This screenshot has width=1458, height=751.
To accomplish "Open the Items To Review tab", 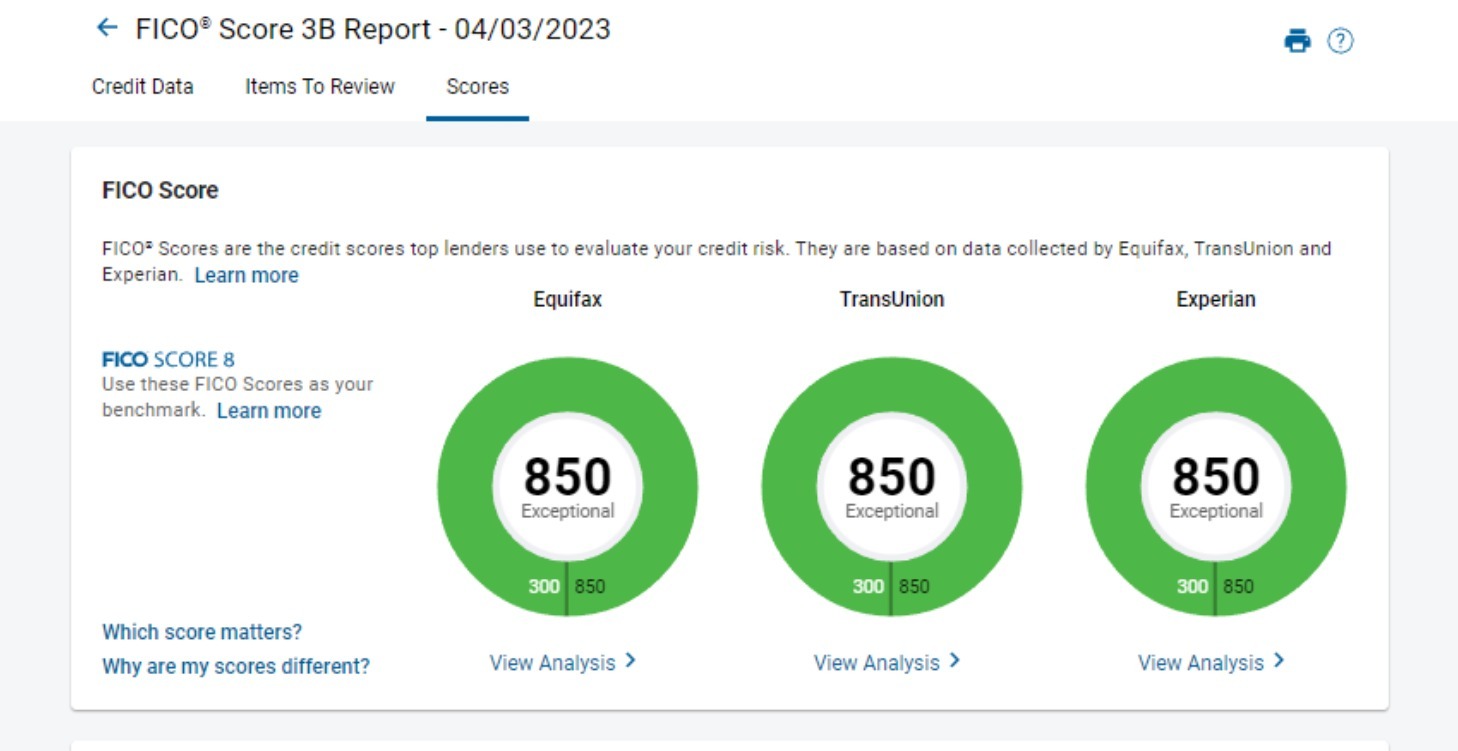I will pos(318,87).
